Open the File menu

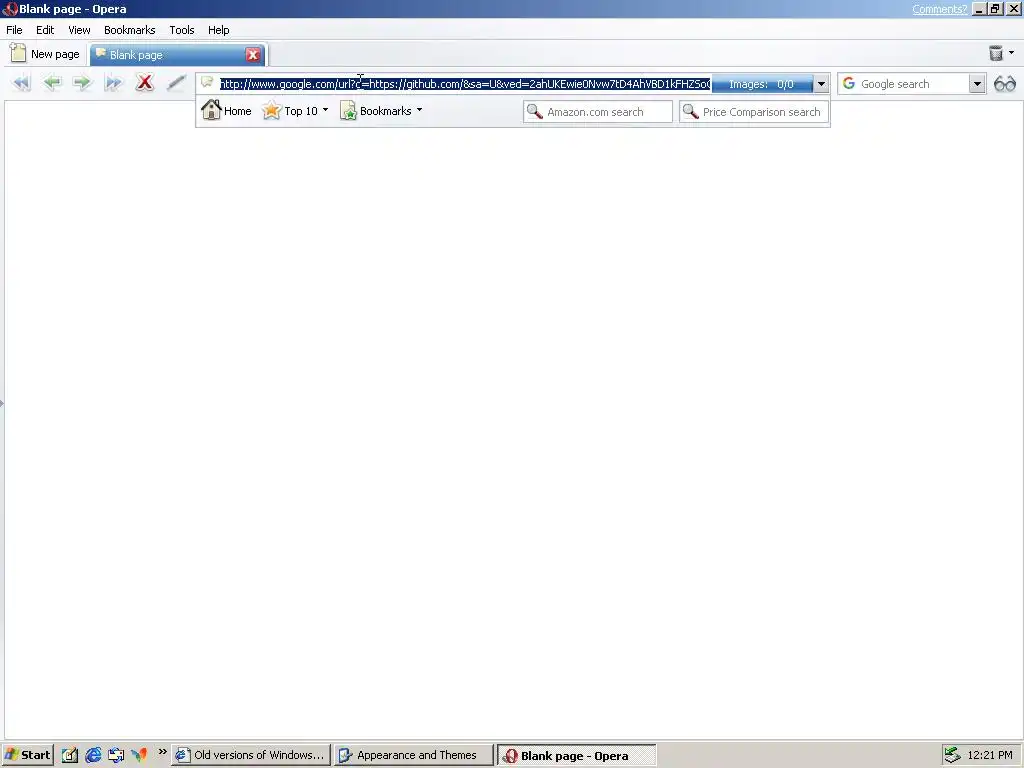14,30
